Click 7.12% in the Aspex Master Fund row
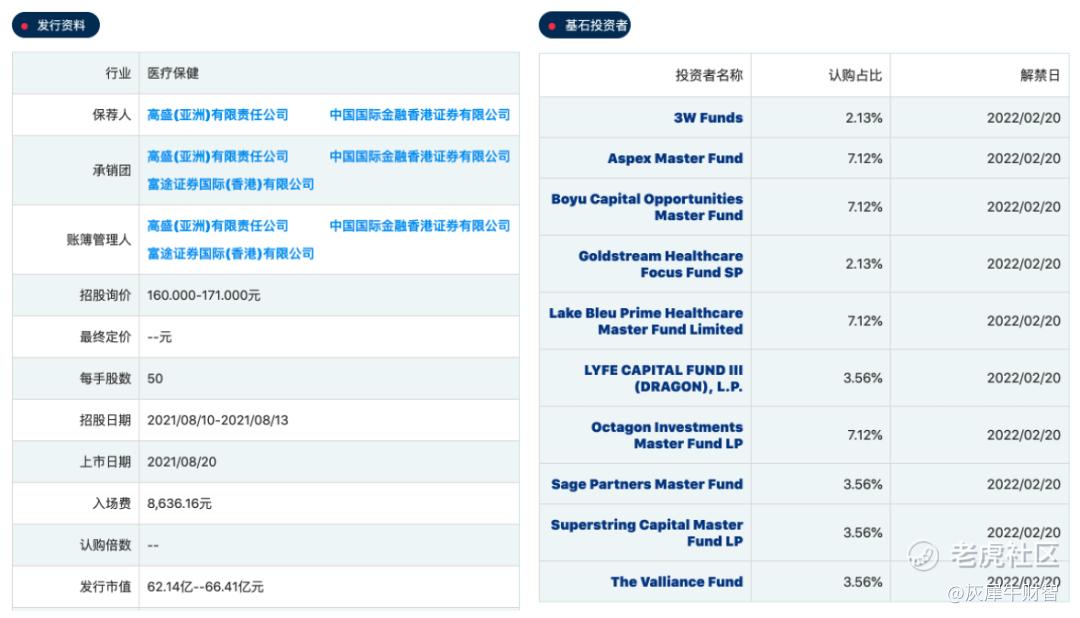This screenshot has width=1080, height=618. (x=865, y=158)
